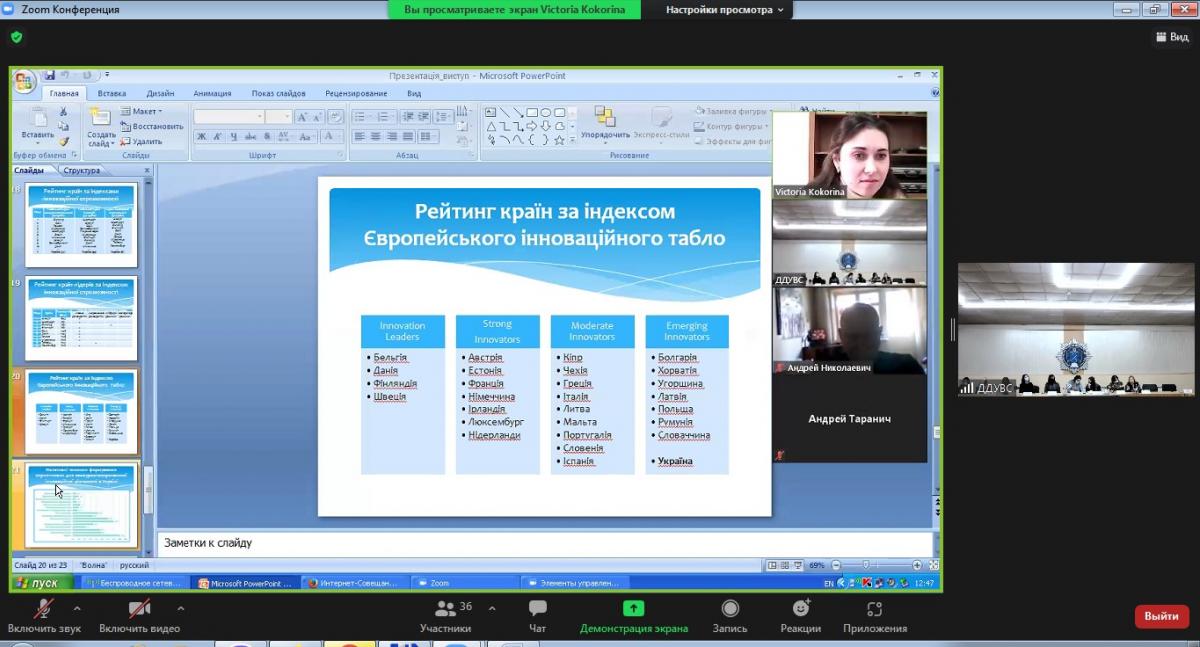The image size is (1200, 647).
Task: Open the Apps icon in Zoom toolbar
Action: tap(874, 609)
